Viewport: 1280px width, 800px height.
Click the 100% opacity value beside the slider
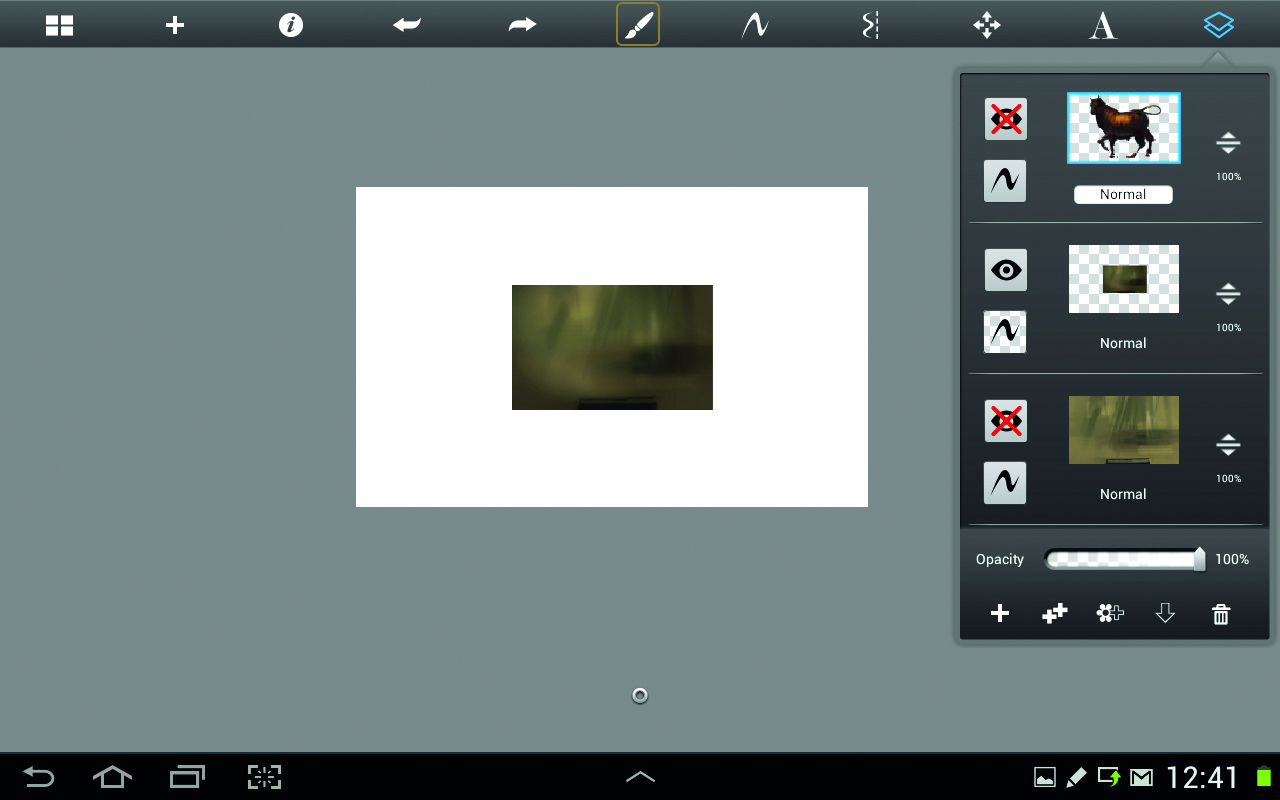pyautogui.click(x=1232, y=560)
